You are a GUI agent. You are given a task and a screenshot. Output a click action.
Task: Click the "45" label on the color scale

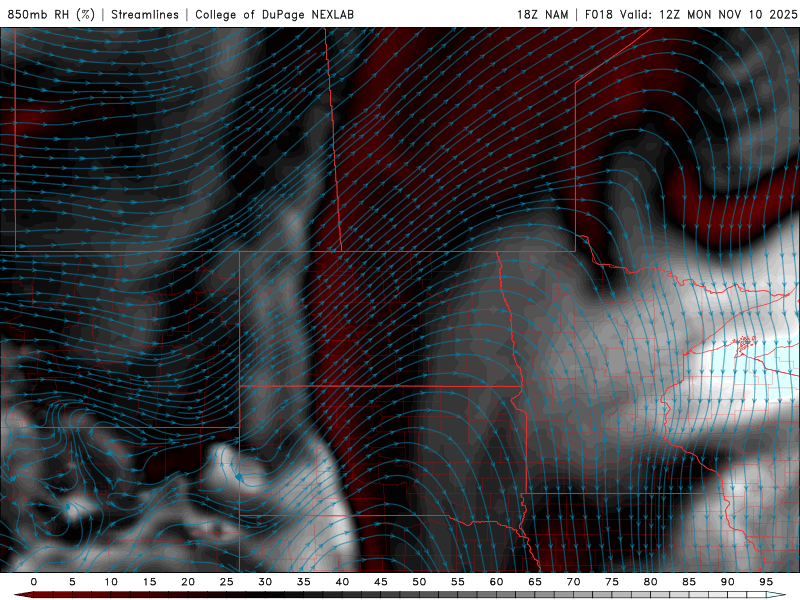[381, 582]
